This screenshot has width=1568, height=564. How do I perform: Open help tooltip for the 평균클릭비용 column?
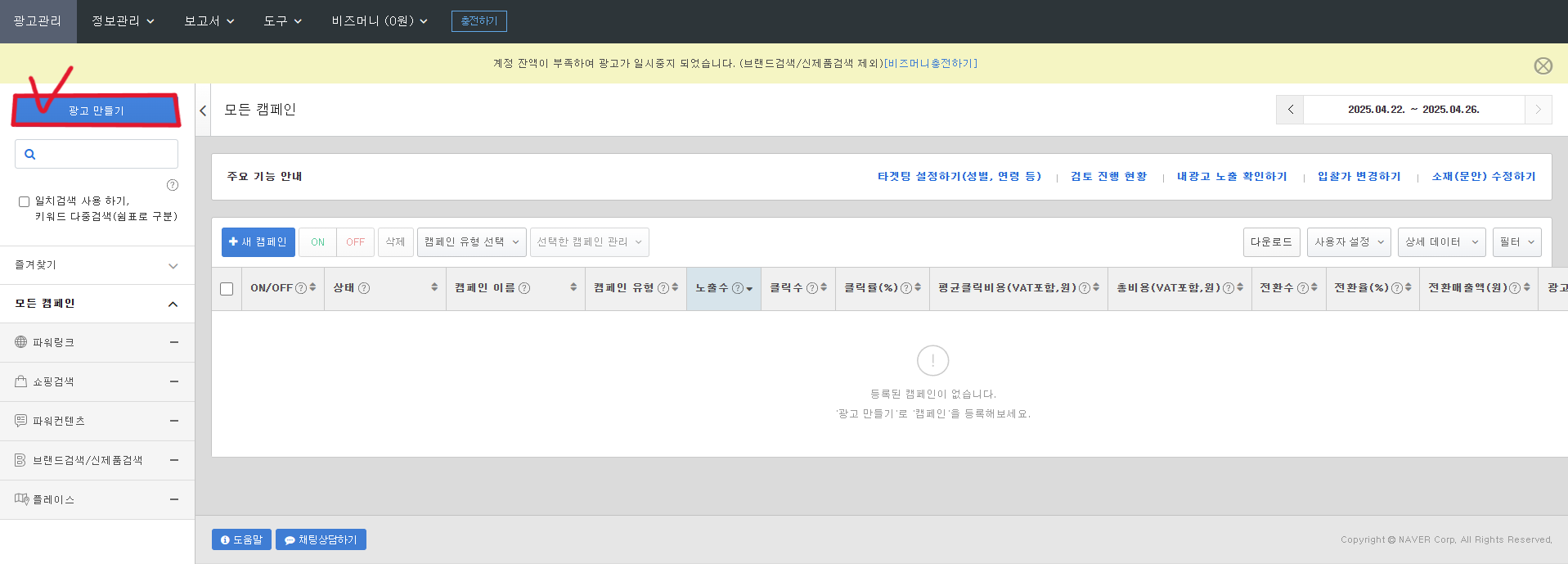pos(1085,288)
